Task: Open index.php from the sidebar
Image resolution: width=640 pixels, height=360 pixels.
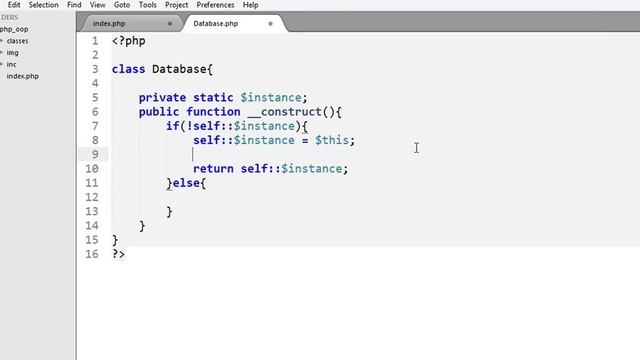Action: (x=23, y=76)
